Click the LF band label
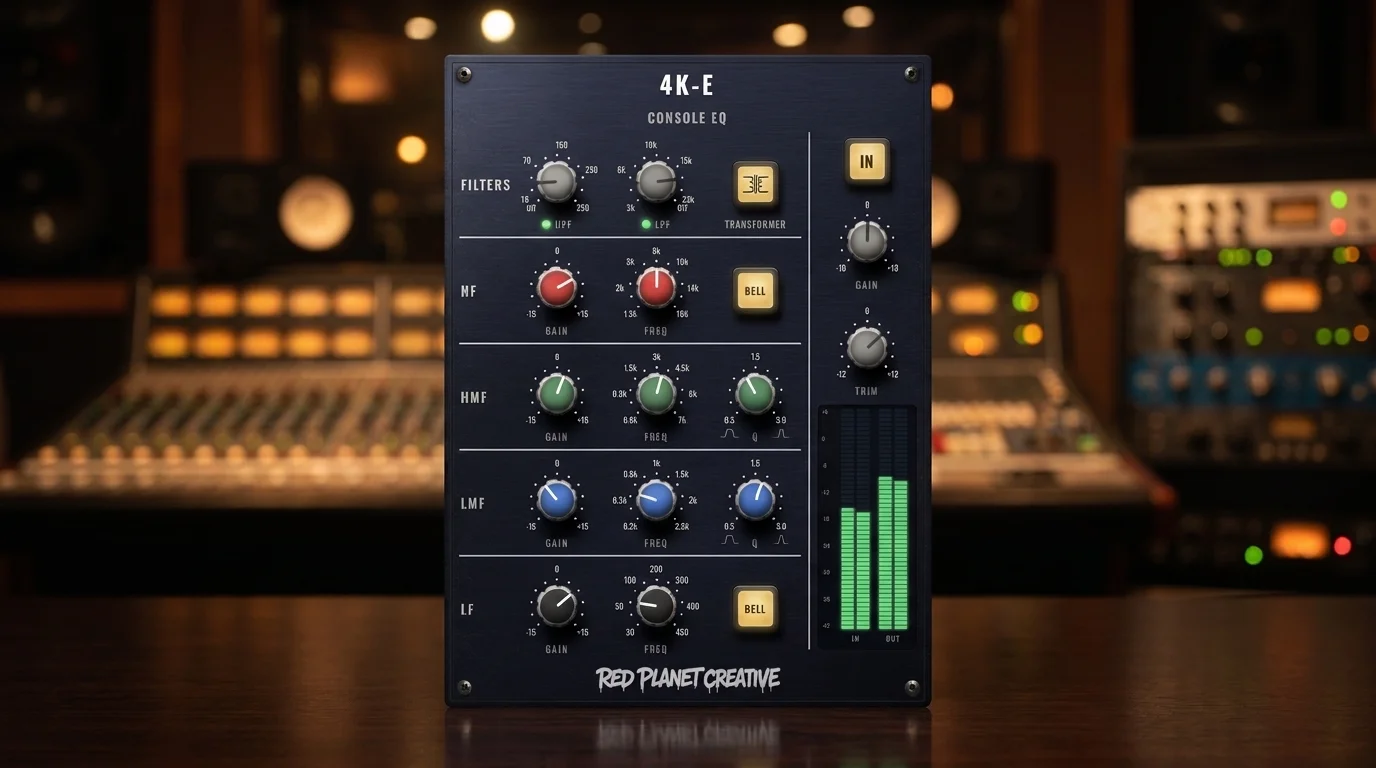The height and width of the screenshot is (768, 1376). click(x=467, y=609)
